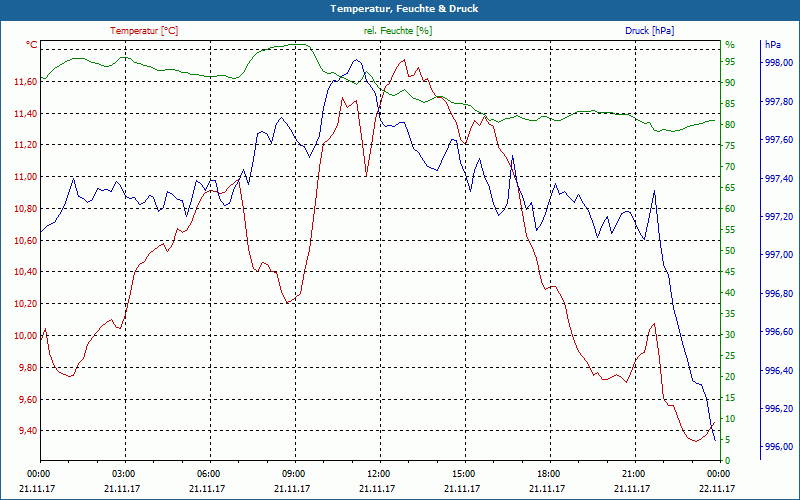The width and height of the screenshot is (800, 500).
Task: Click pressure axis value 997,40
Action: (x=779, y=179)
